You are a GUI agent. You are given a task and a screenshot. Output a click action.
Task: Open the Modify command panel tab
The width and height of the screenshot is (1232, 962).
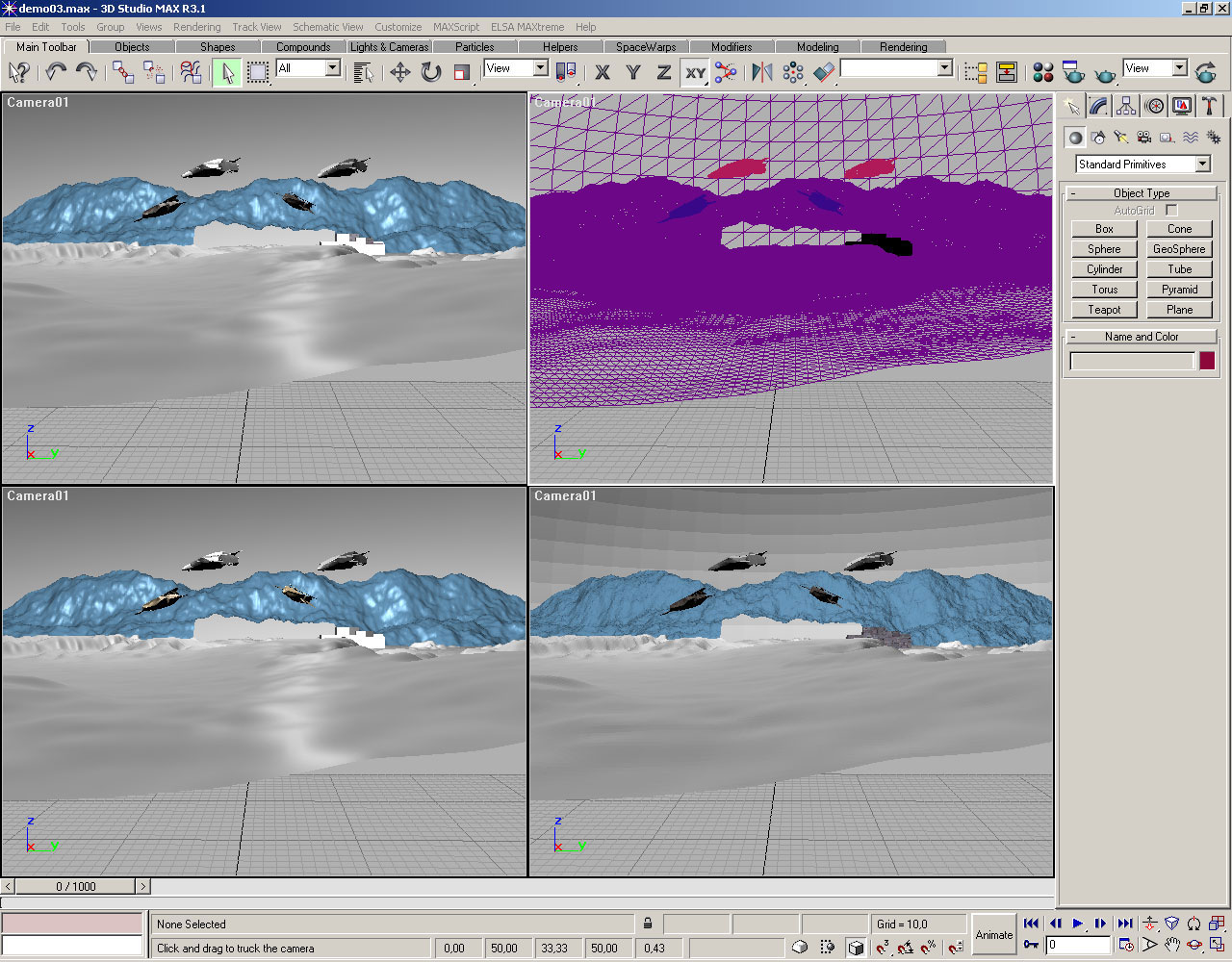1098,106
